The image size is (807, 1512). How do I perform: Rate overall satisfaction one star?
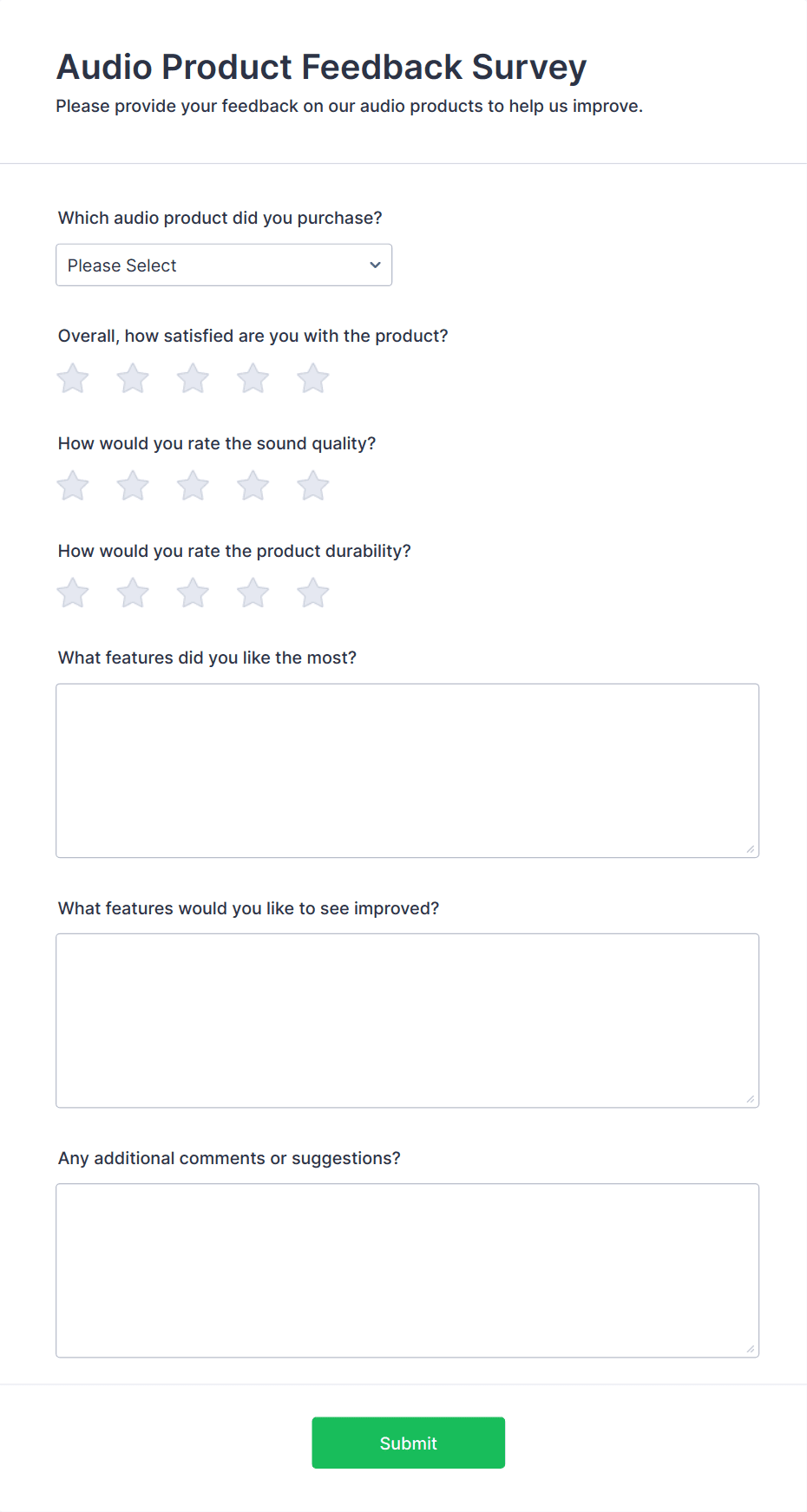(72, 378)
